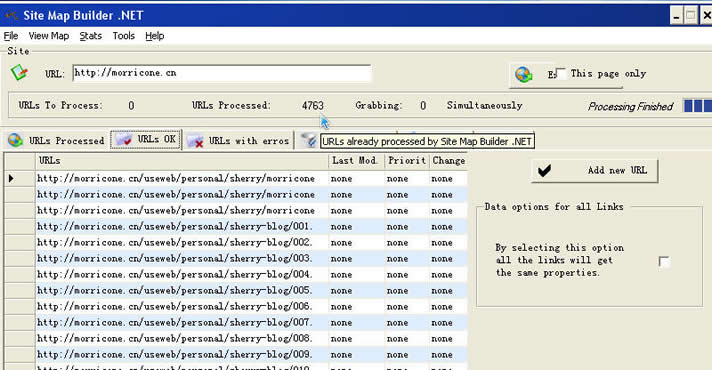Viewport: 712px width, 370px height.
Task: Open the File menu
Action: [x=11, y=36]
